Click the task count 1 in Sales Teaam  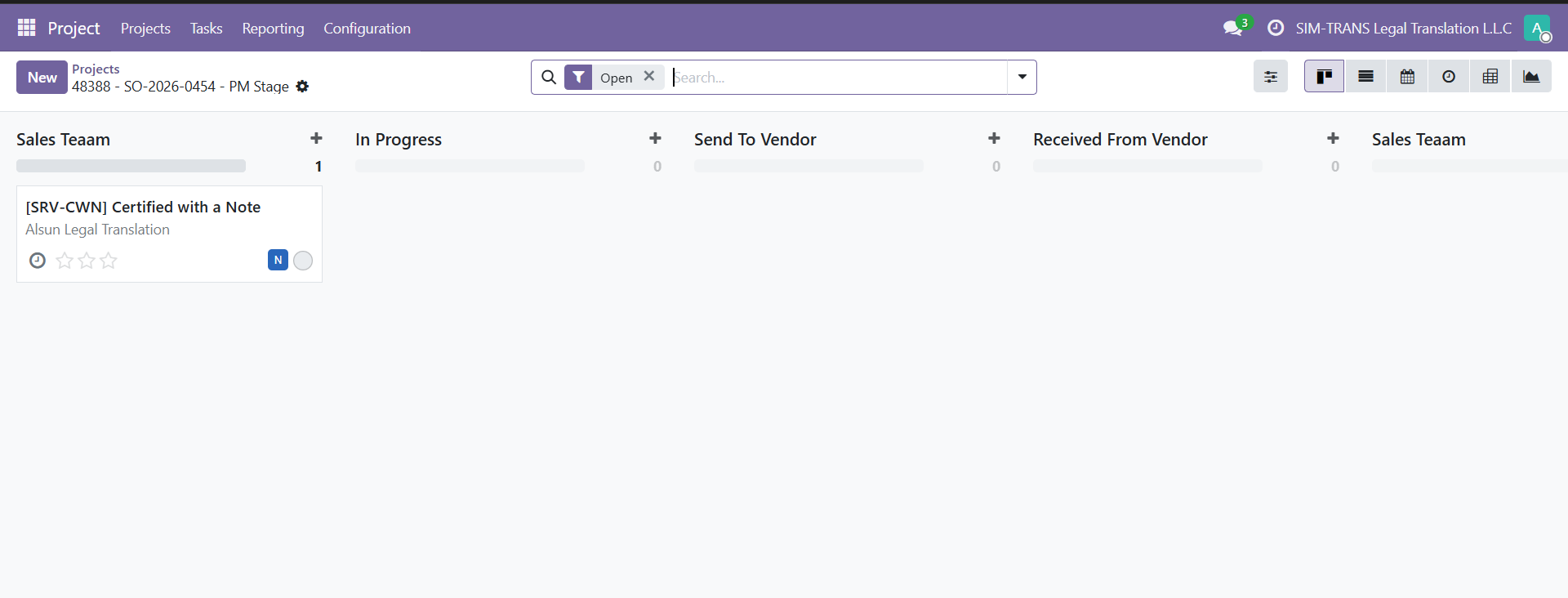pos(318,167)
